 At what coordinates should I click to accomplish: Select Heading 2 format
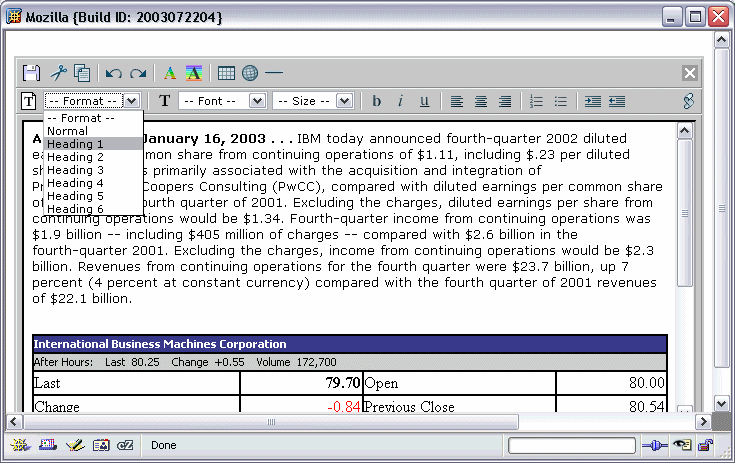[x=93, y=157]
